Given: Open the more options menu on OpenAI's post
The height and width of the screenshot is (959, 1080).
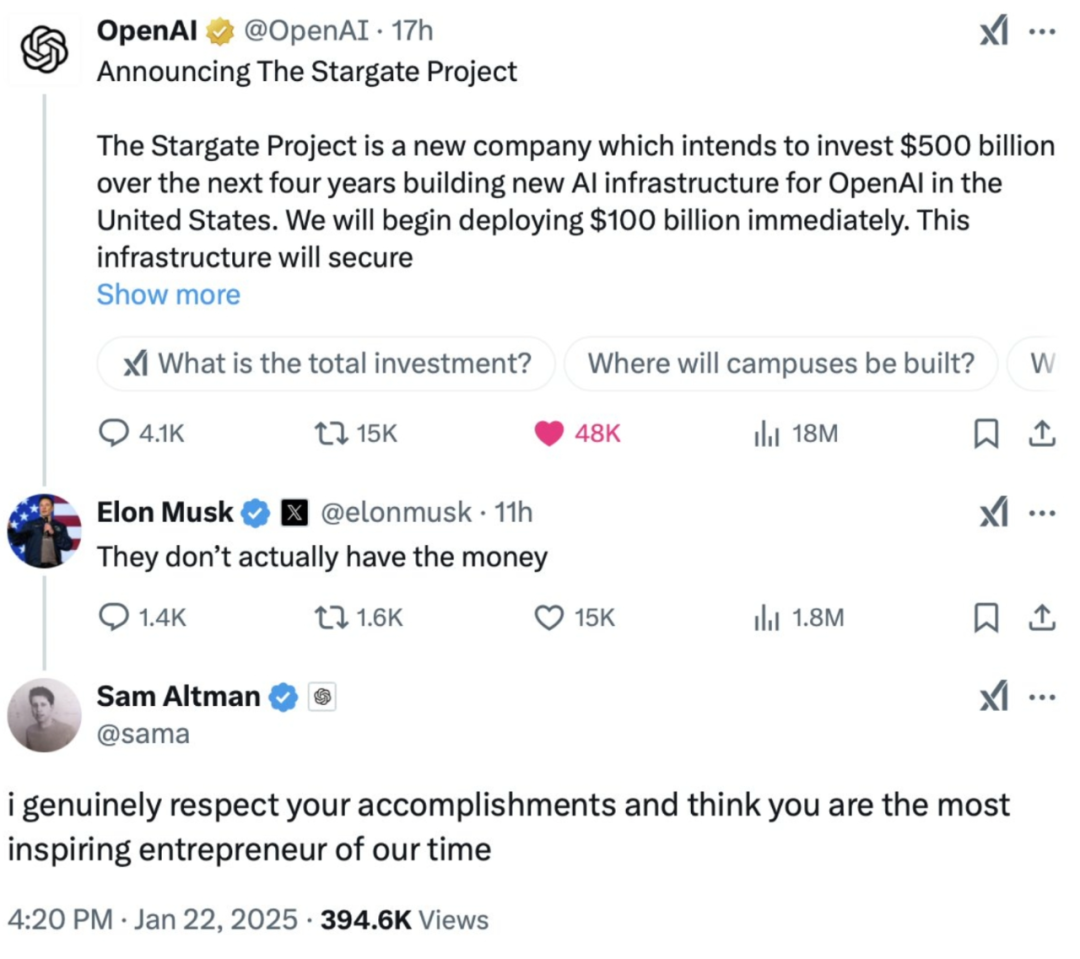Looking at the screenshot, I should [1042, 33].
